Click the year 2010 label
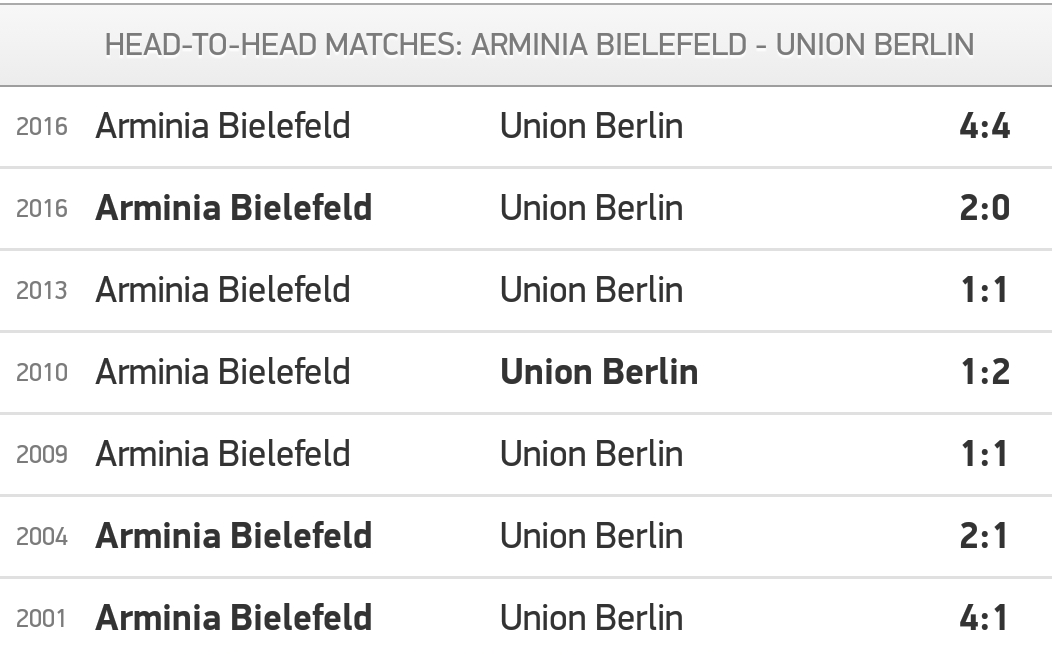This screenshot has width=1052, height=655. pyautogui.click(x=42, y=372)
